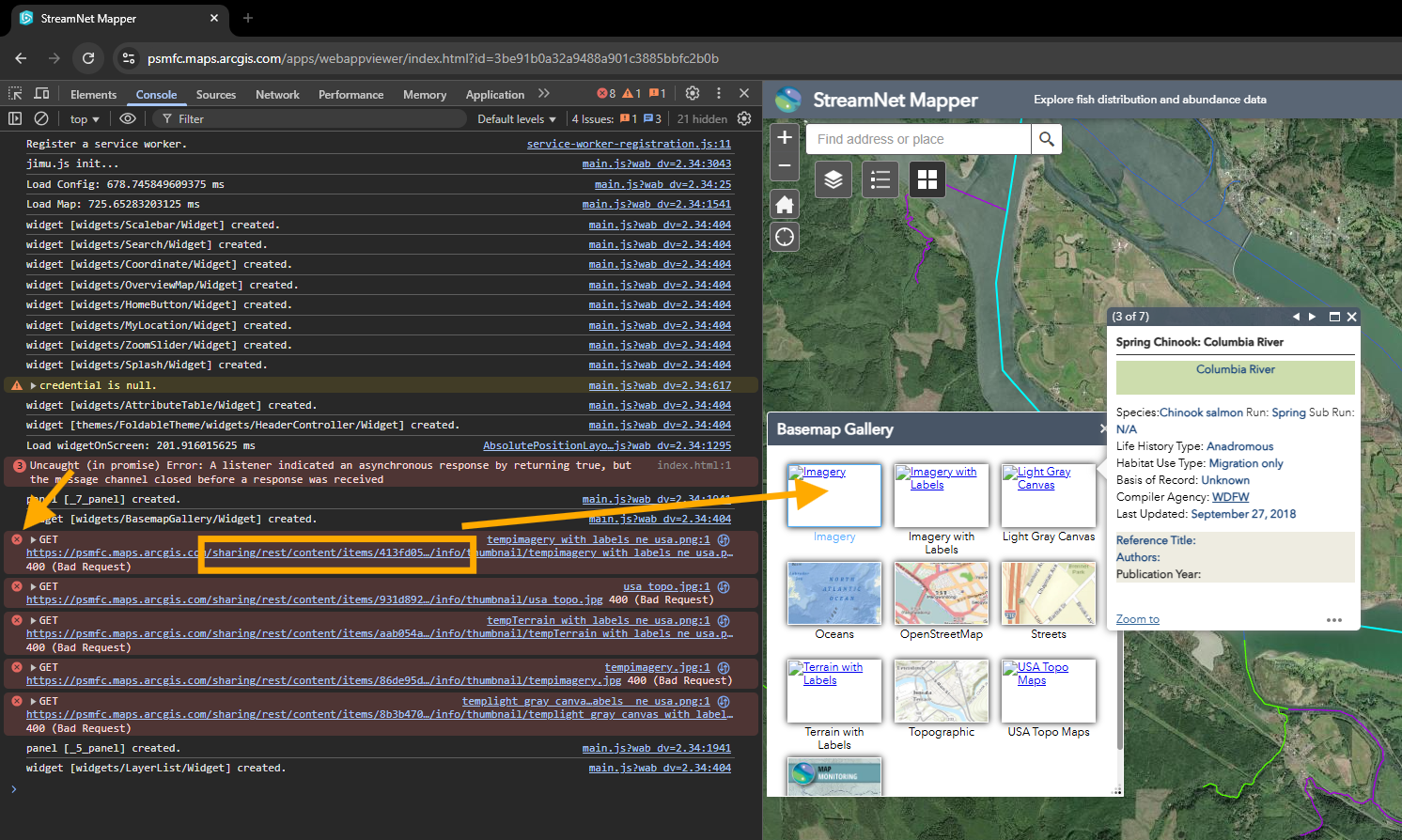The image size is (1402, 840).
Task: Open site information icon in address bar
Action: (x=129, y=58)
